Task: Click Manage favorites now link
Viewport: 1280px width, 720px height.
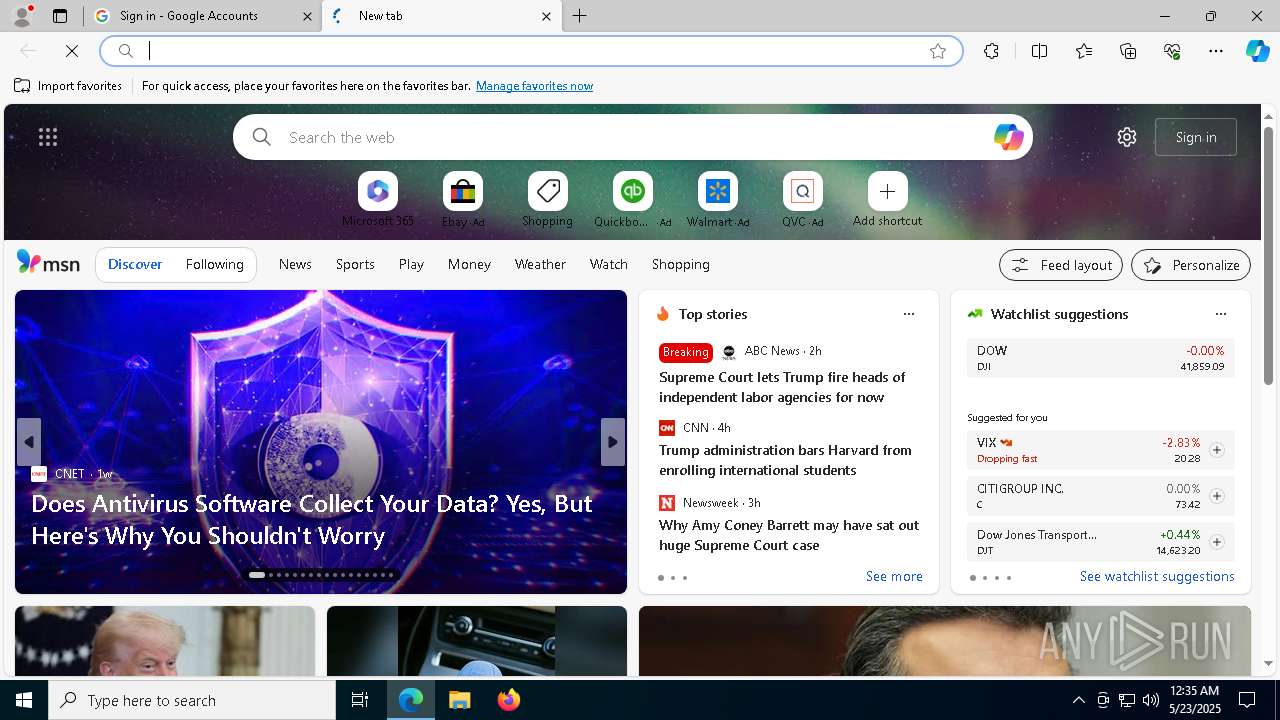Action: [534, 86]
